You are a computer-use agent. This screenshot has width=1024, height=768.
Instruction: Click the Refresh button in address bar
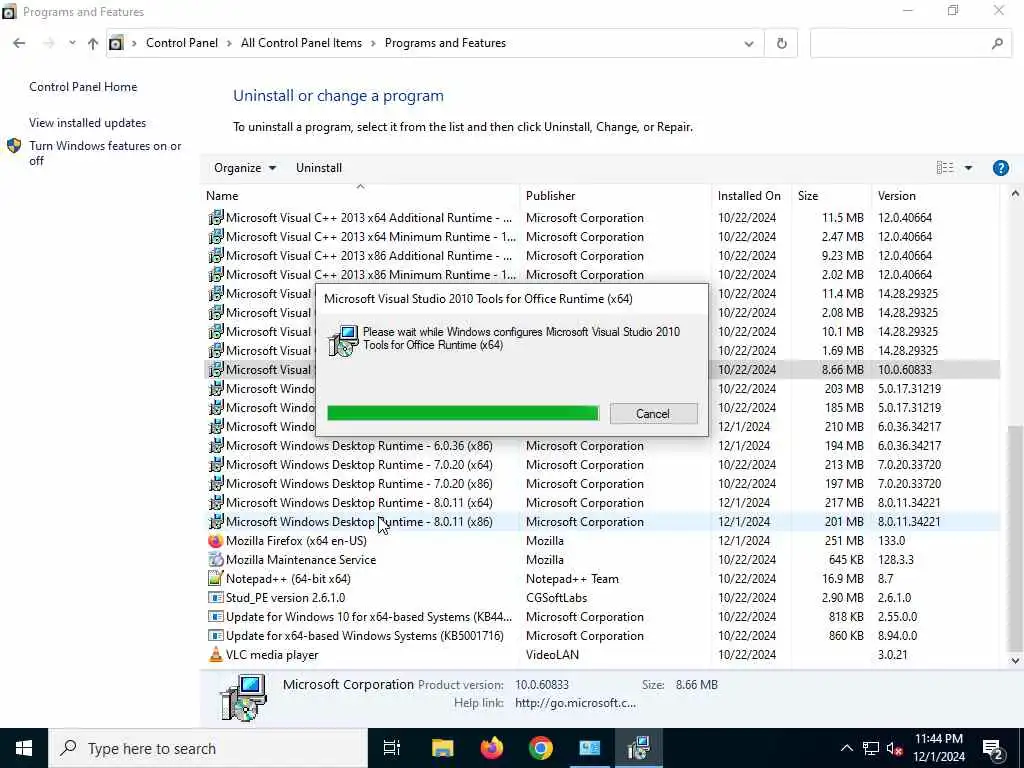(781, 43)
